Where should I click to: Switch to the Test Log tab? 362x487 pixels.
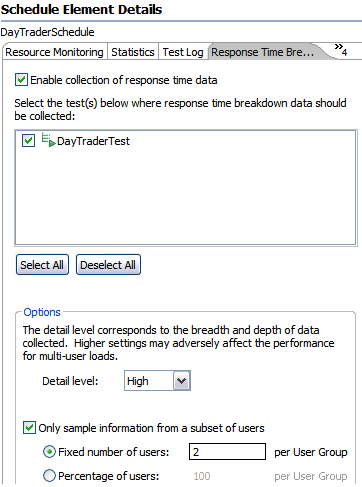click(183, 52)
